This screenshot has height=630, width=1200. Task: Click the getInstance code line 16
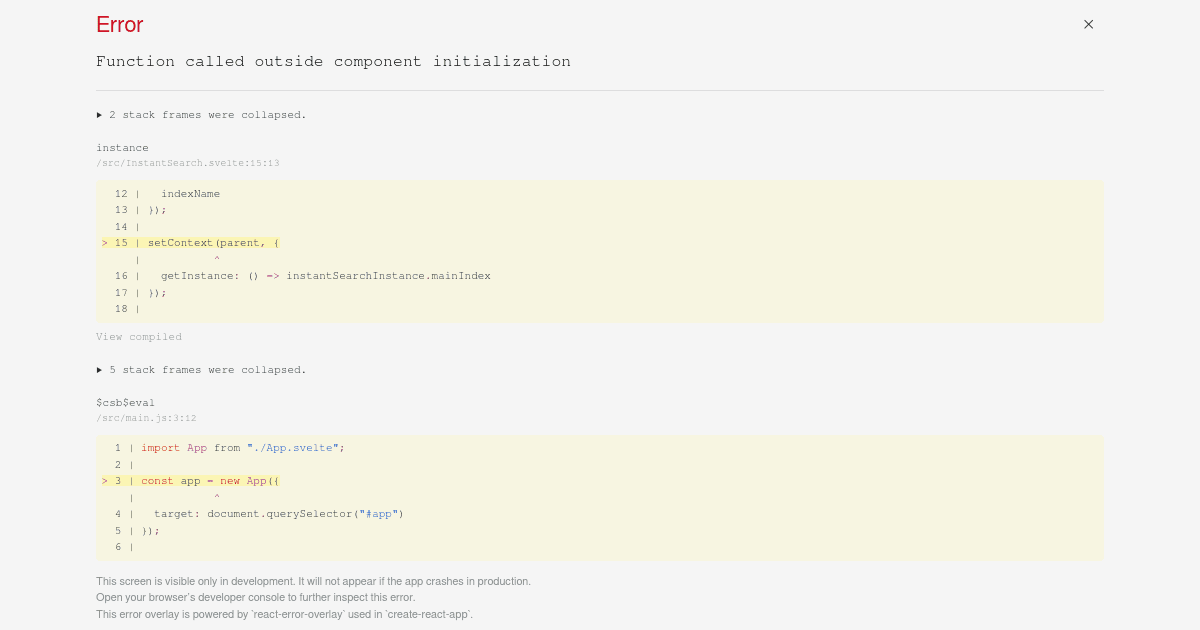tap(302, 276)
